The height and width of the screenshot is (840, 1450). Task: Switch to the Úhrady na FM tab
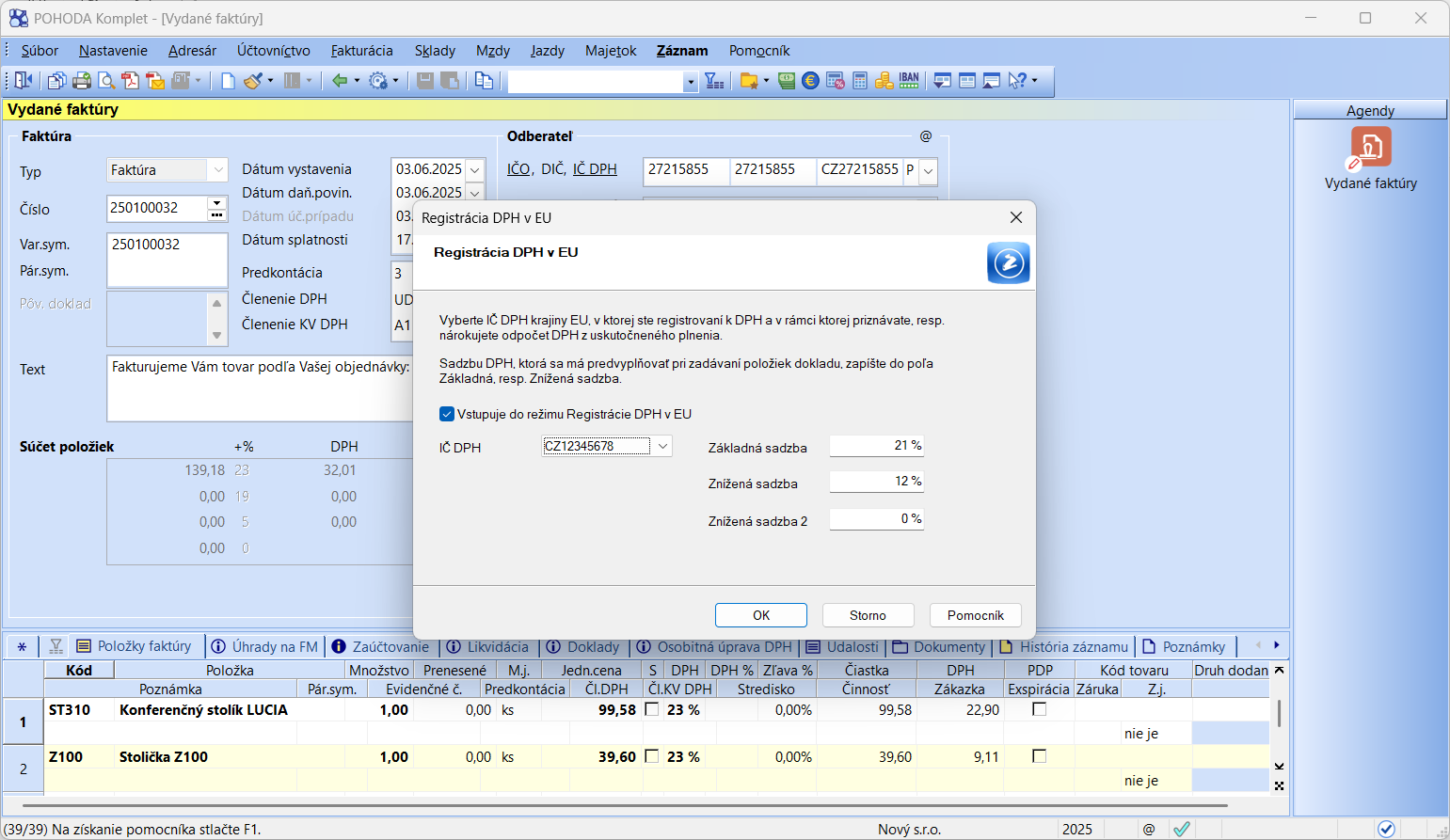[264, 646]
